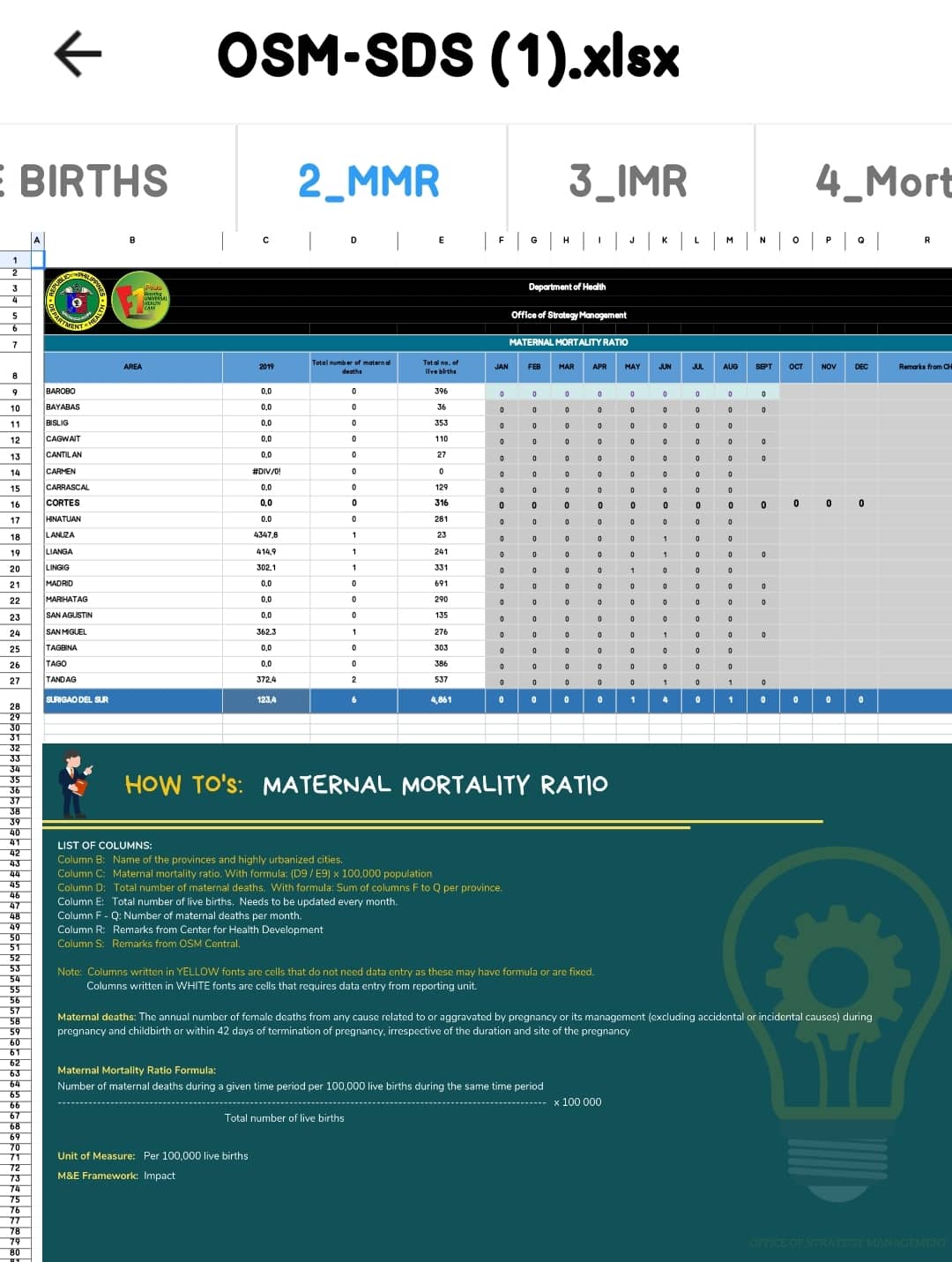This screenshot has height=1262, width=952.
Task: Select column E header
Action: [x=441, y=240]
